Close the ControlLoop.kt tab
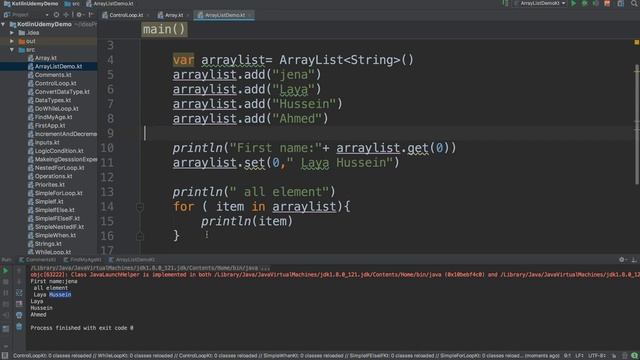The height and width of the screenshot is (360, 640). pyautogui.click(x=148, y=16)
